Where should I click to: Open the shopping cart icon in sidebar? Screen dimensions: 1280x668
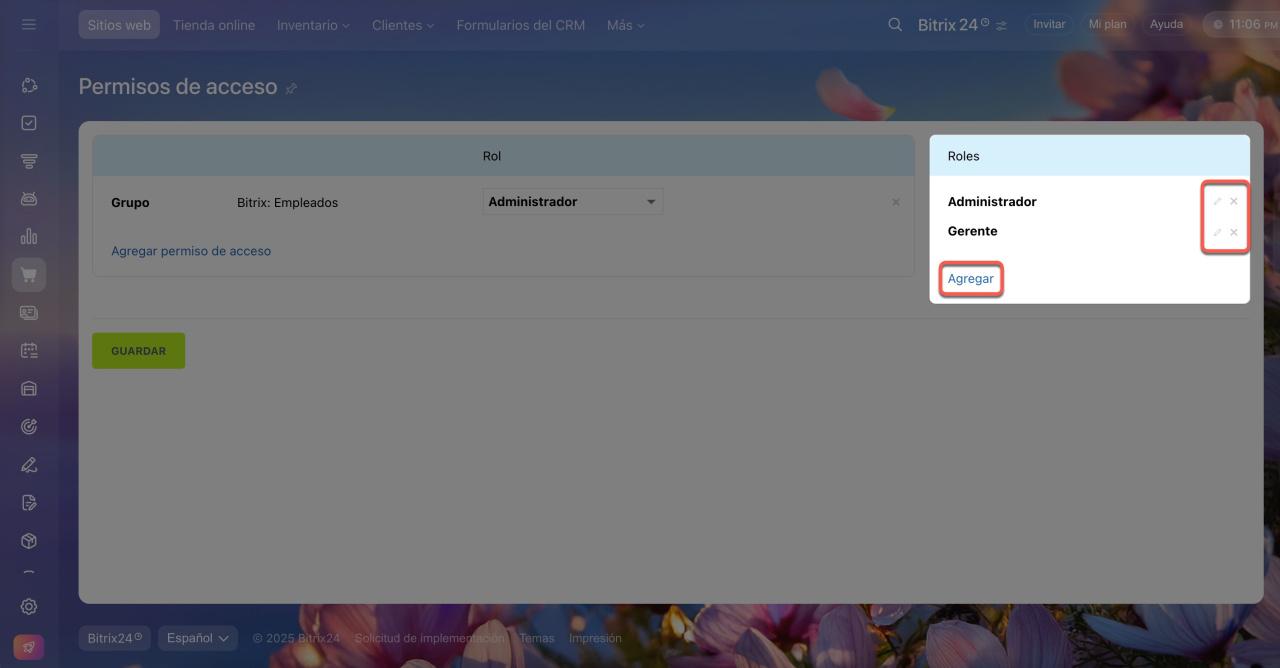click(x=29, y=275)
